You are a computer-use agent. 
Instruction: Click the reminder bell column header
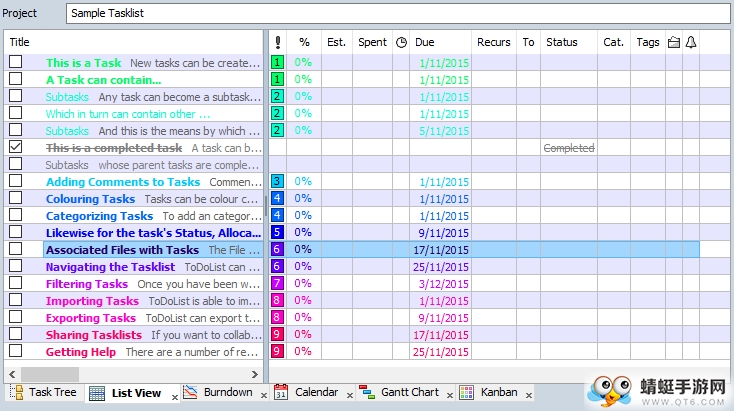pyautogui.click(x=691, y=42)
